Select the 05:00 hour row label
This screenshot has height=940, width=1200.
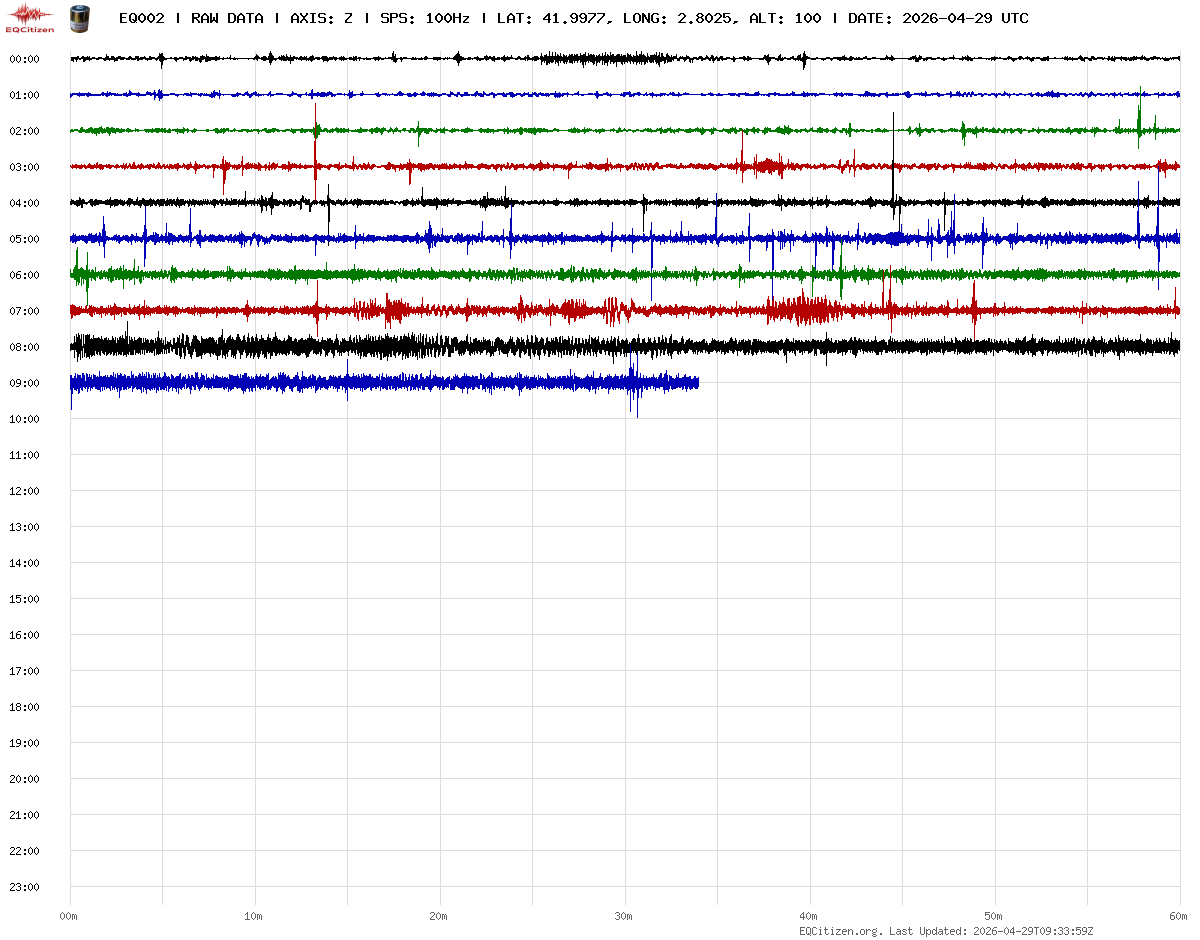tap(24, 239)
